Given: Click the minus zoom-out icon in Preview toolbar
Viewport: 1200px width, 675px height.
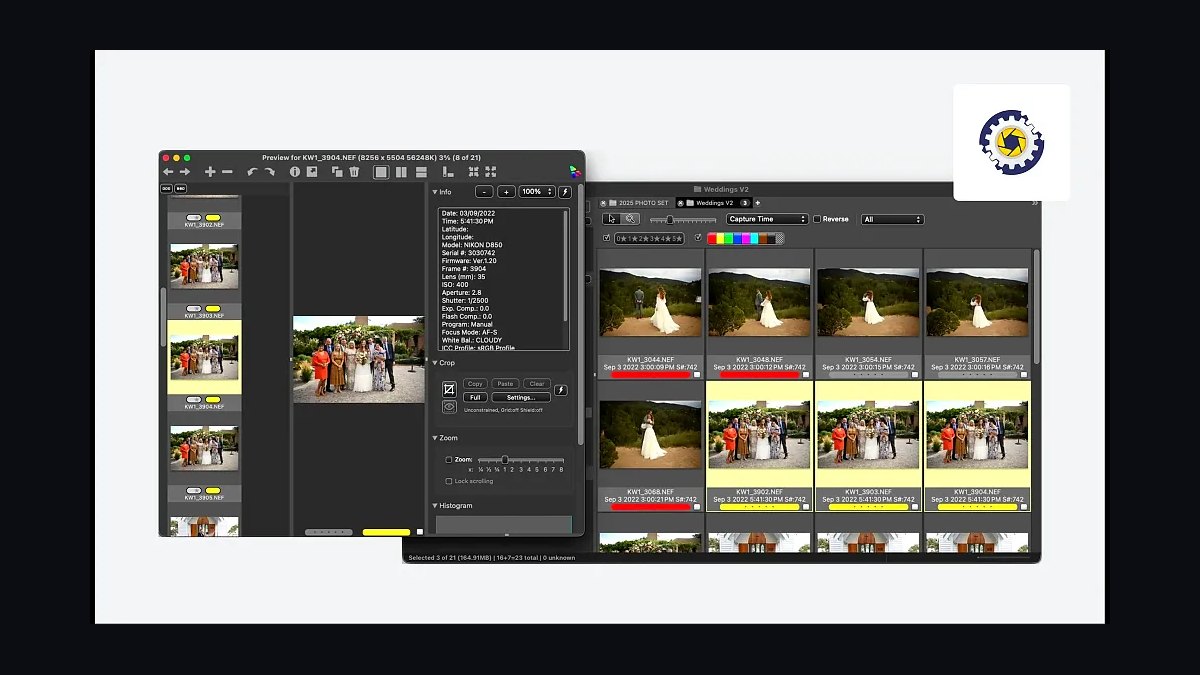Looking at the screenshot, I should click(227, 172).
